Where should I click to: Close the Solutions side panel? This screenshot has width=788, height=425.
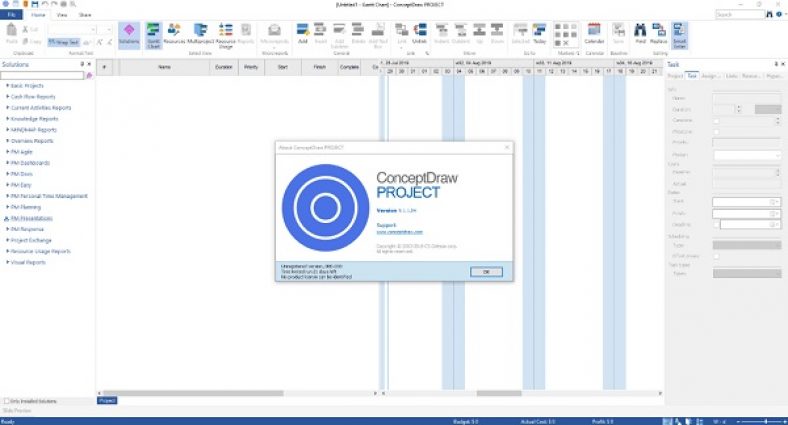pos(89,64)
